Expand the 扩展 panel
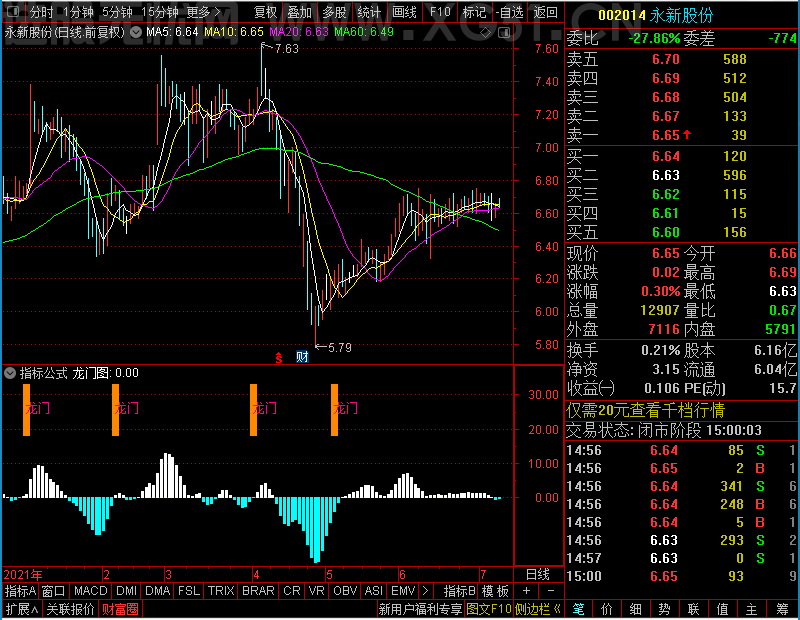Image resolution: width=800 pixels, height=620 pixels. point(22,609)
